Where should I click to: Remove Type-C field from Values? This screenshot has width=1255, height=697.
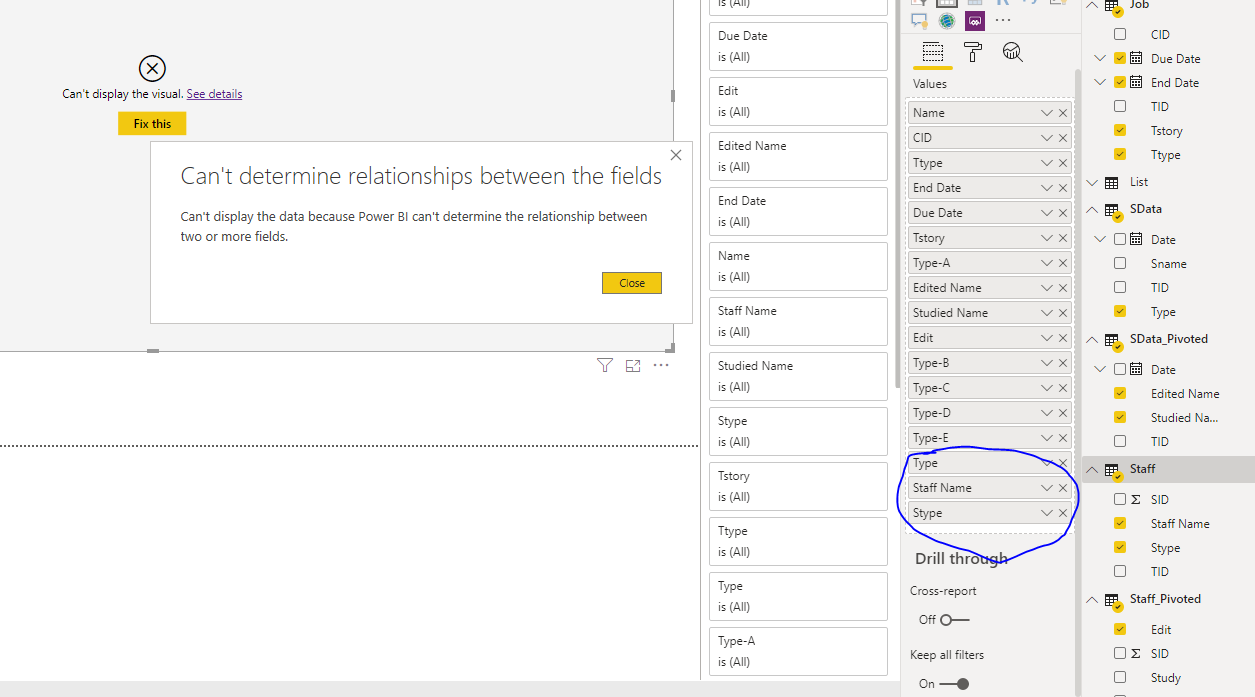pyautogui.click(x=1063, y=388)
